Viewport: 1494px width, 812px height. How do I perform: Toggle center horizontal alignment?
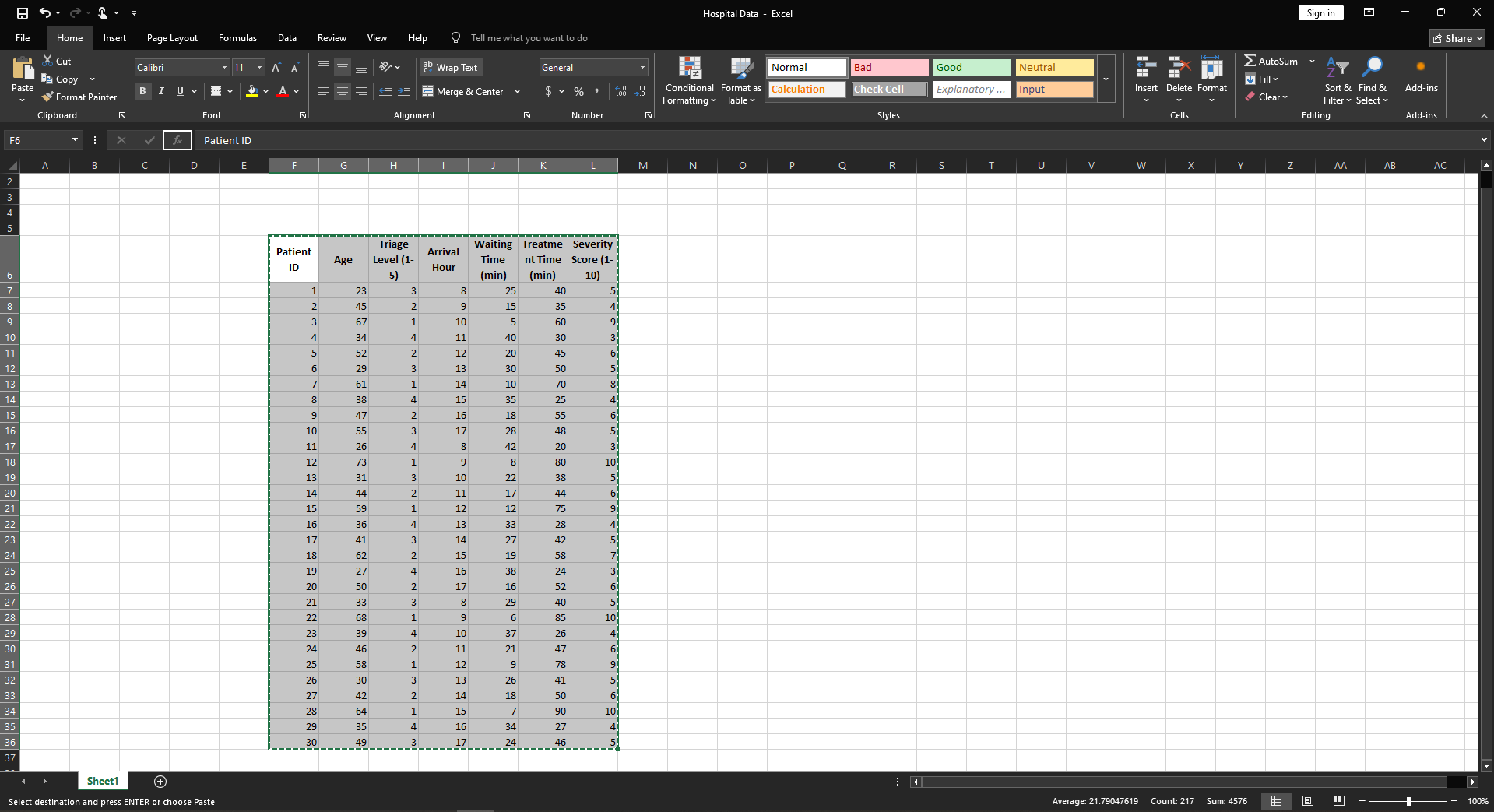pos(343,91)
